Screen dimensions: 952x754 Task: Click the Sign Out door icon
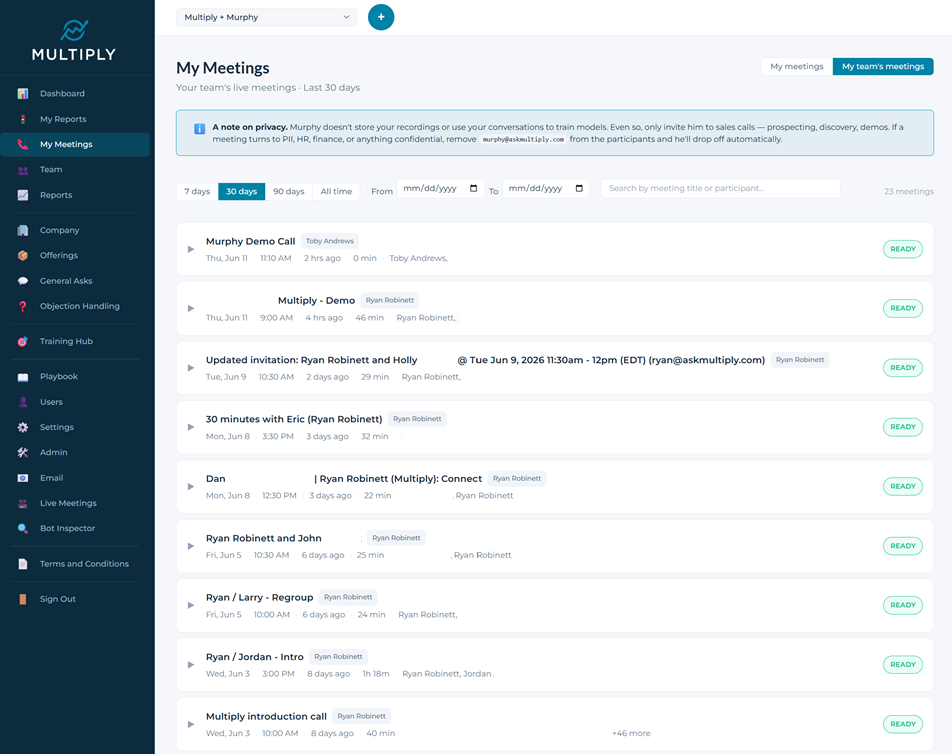22,599
